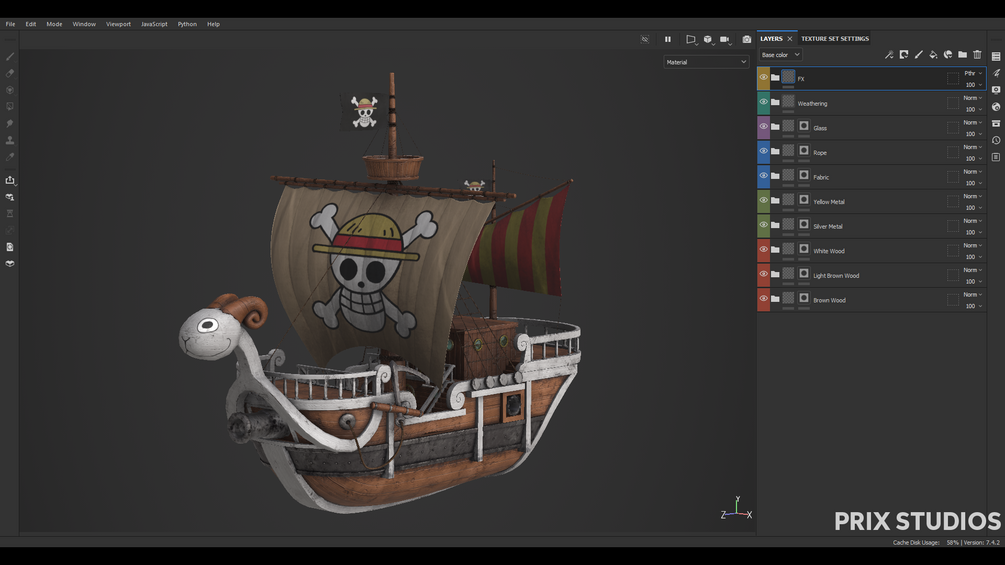Select the Projection tool
1005x565 pixels.
point(10,90)
